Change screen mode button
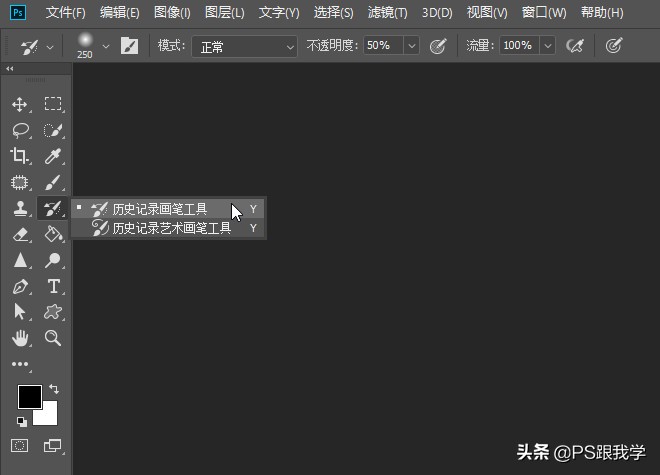This screenshot has height=475, width=660. point(53,446)
